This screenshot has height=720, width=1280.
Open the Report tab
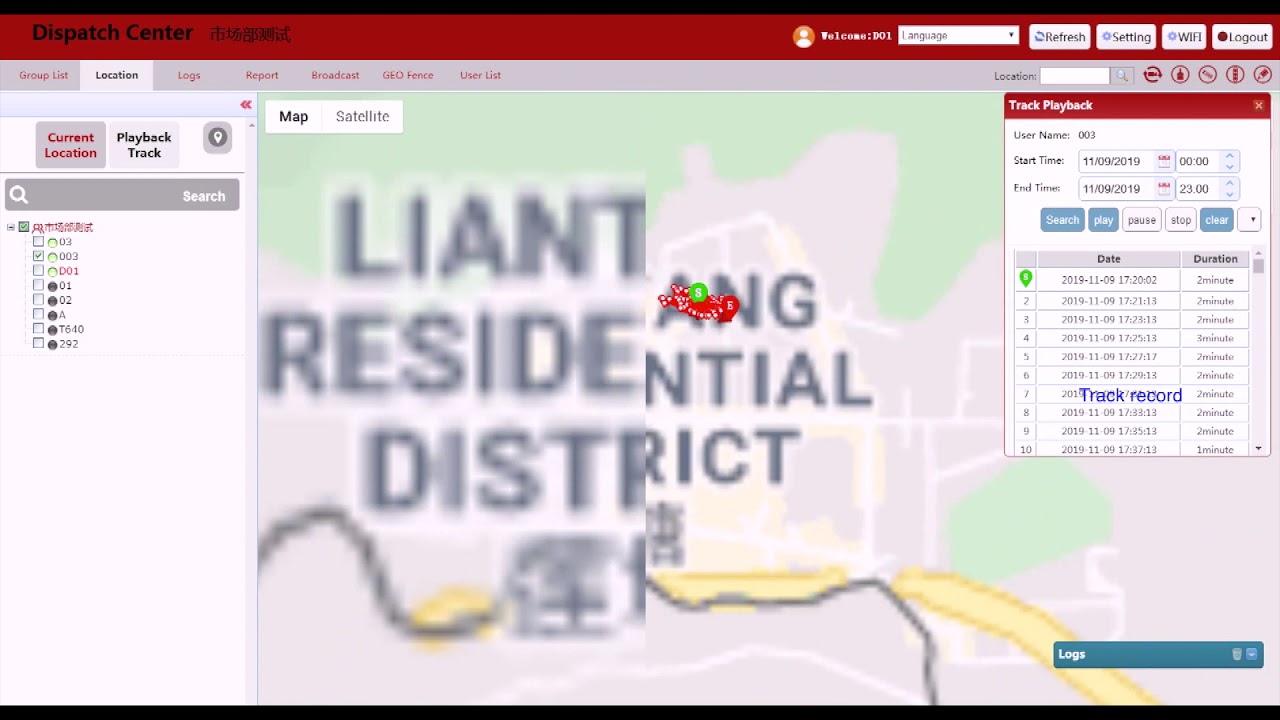pos(262,75)
